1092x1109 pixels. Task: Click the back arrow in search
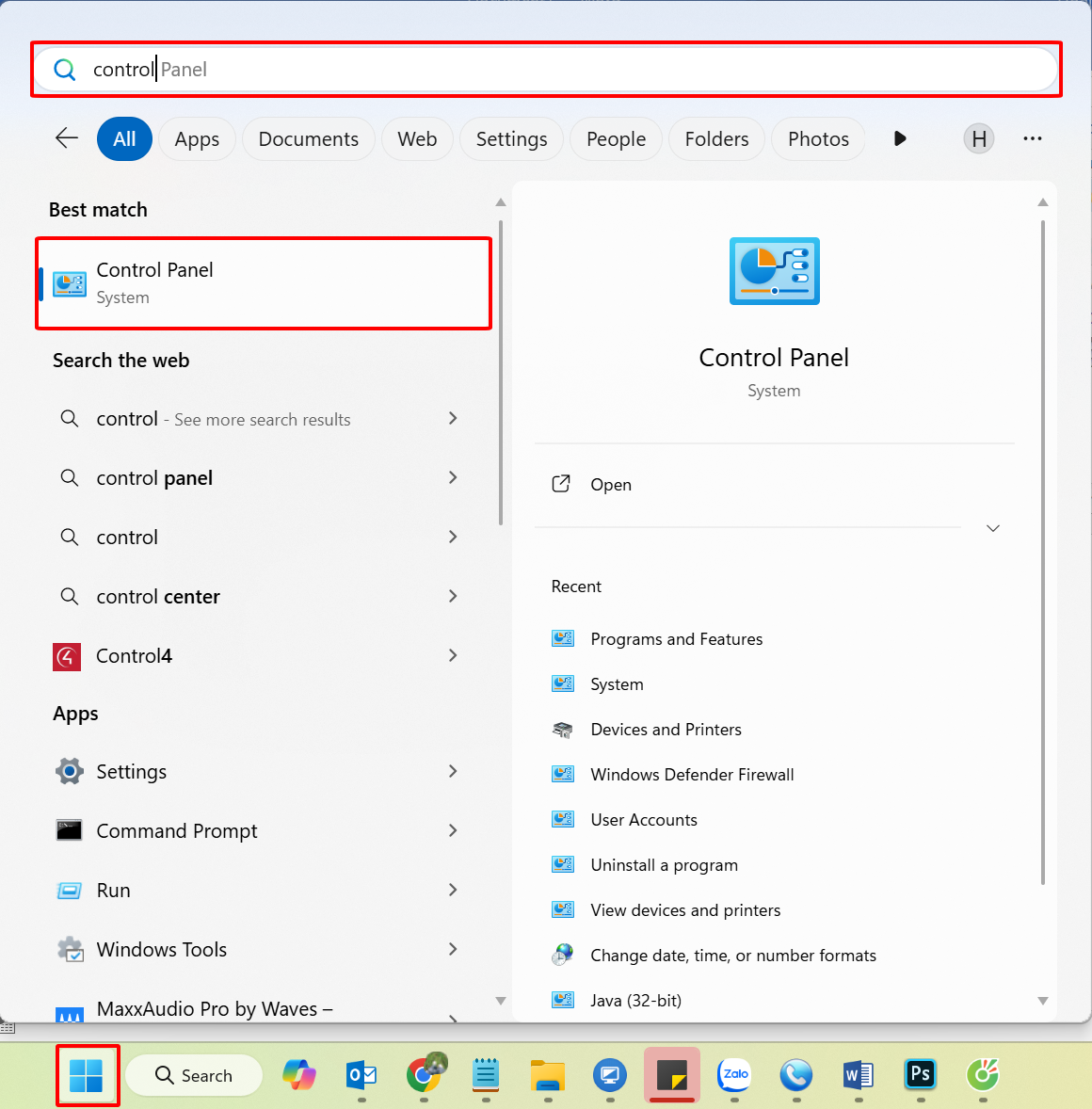point(67,138)
